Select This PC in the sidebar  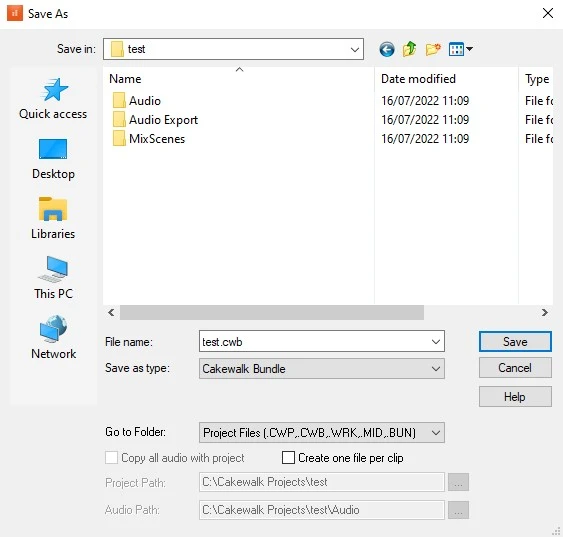53,278
